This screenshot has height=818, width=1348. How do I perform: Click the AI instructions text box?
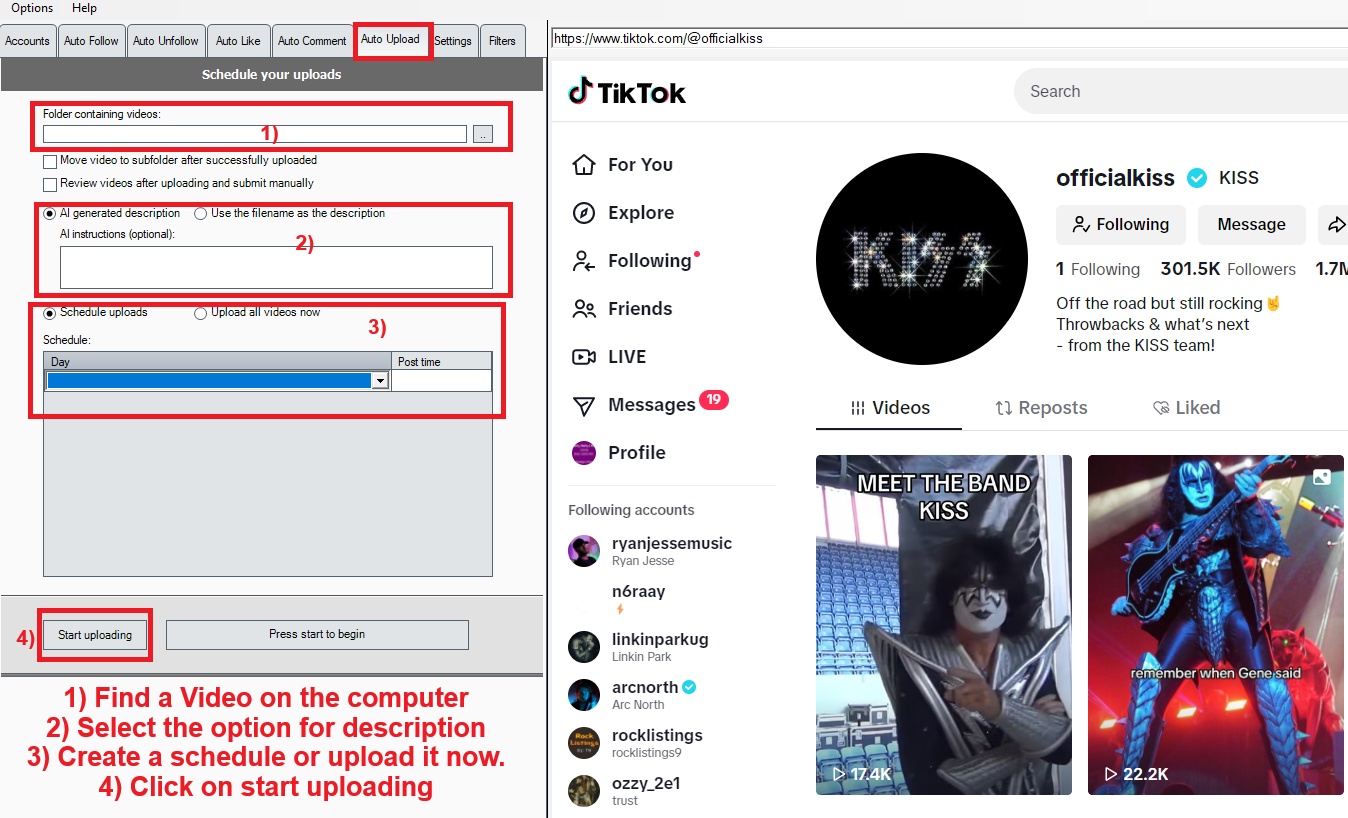click(276, 268)
